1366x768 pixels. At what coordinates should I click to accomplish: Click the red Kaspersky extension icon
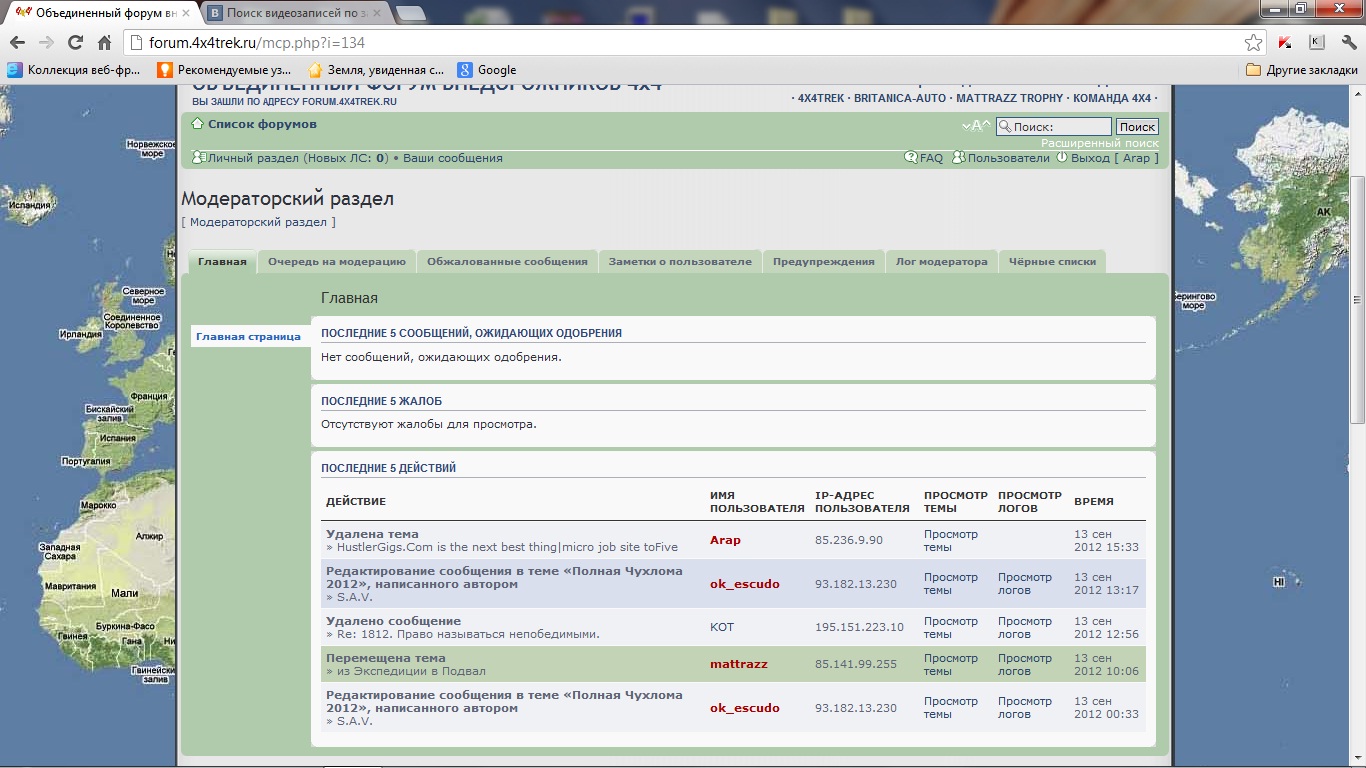(x=1285, y=43)
